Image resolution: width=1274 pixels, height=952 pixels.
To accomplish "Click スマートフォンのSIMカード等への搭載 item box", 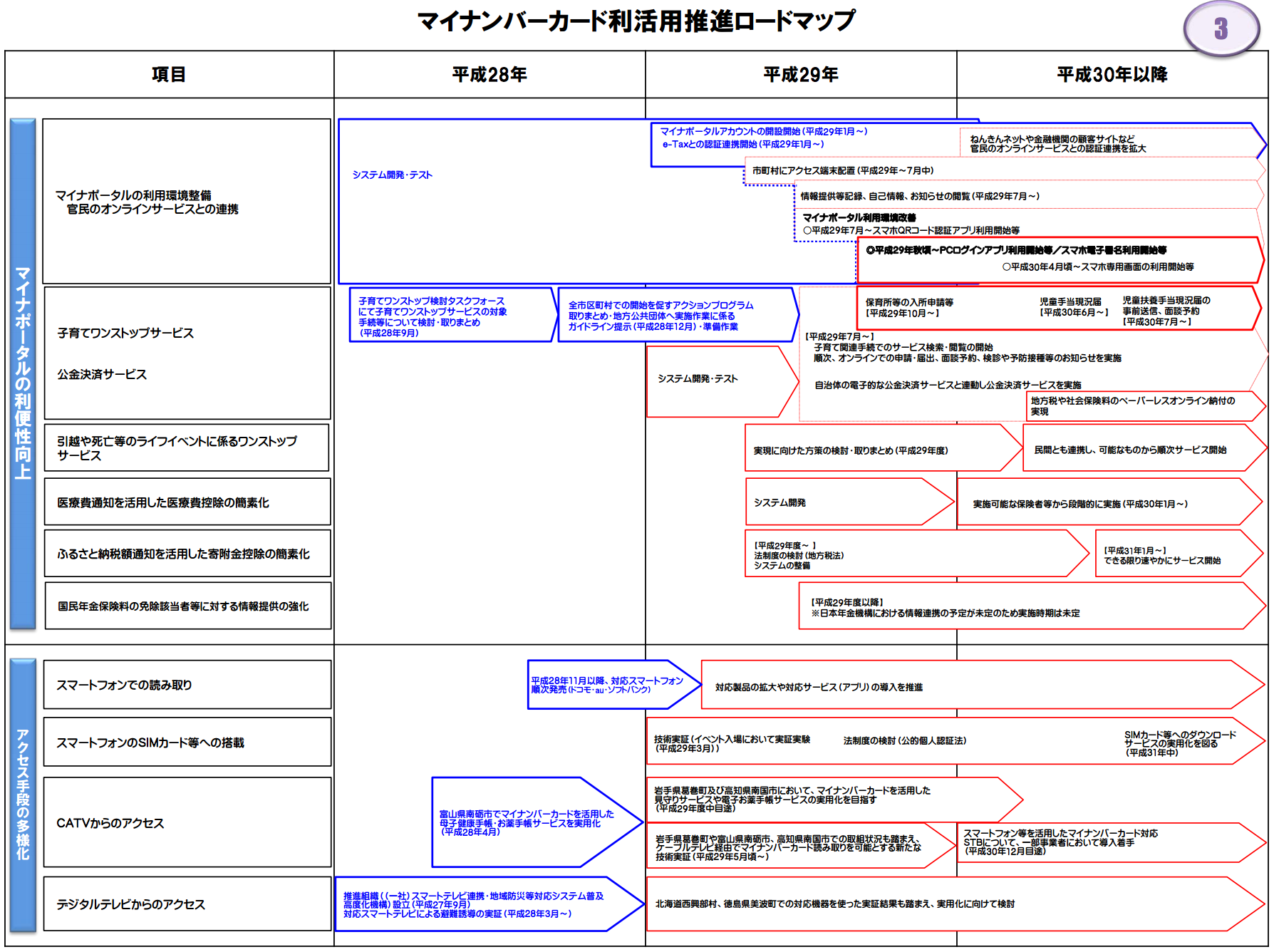I will point(187,742).
